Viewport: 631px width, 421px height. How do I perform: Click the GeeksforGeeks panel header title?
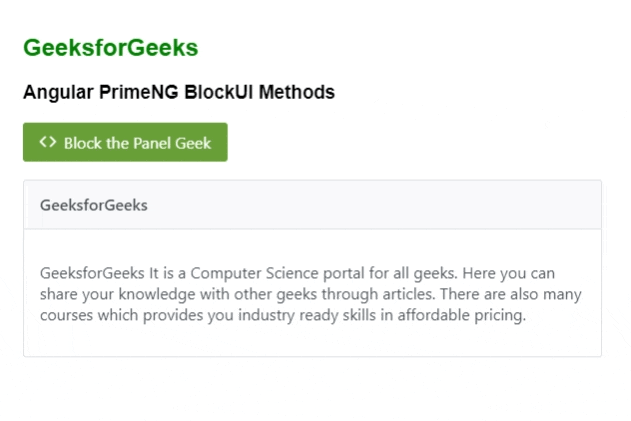point(94,205)
